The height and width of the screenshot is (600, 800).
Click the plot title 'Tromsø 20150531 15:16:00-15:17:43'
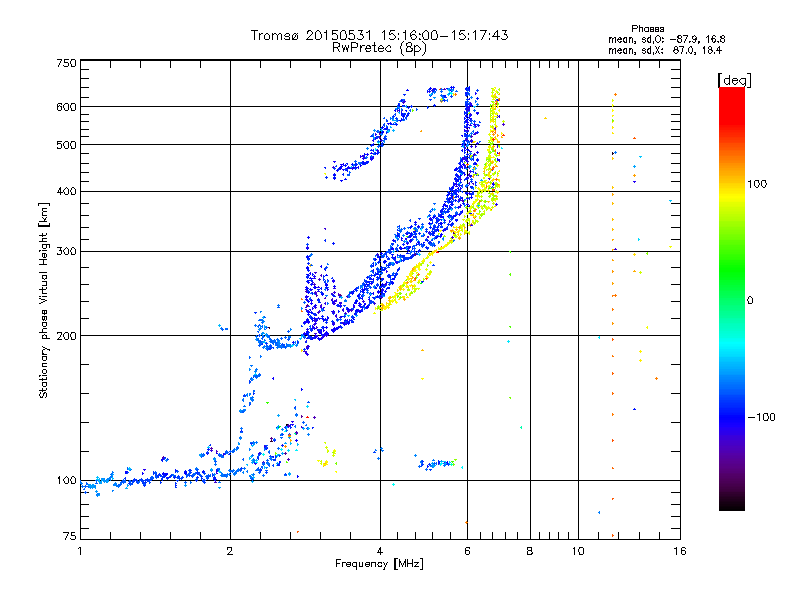click(x=380, y=35)
